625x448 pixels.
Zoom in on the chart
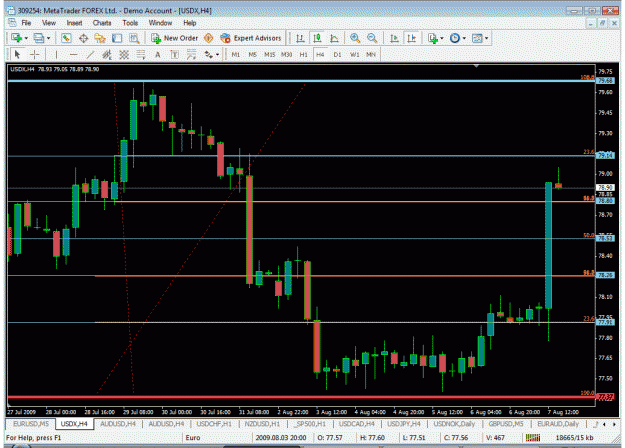355,38
